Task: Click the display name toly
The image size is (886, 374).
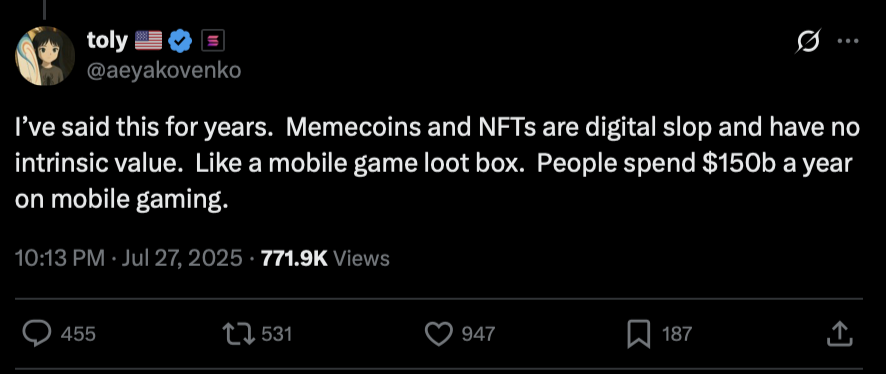Action: point(107,40)
